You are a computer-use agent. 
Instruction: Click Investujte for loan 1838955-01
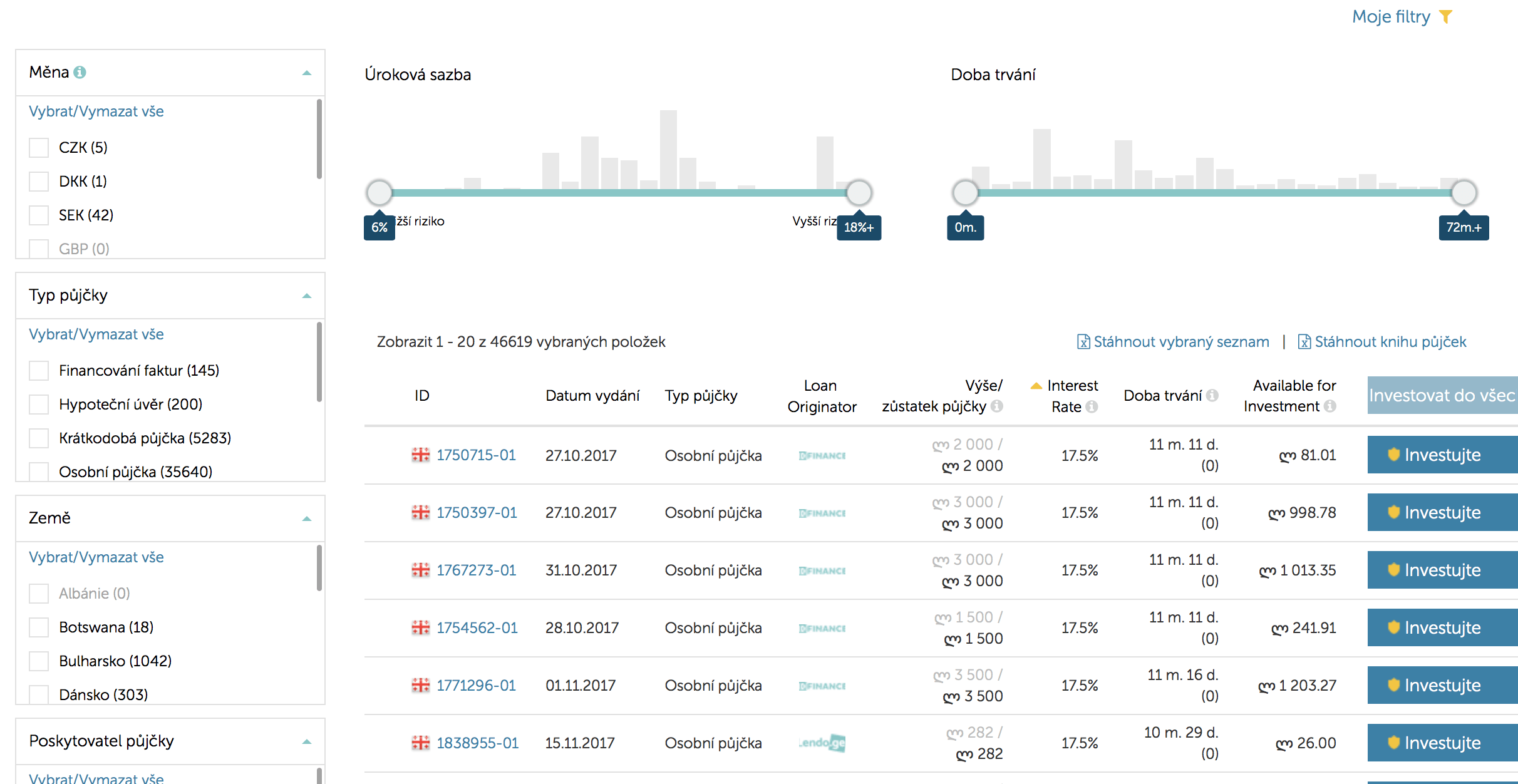coord(1442,743)
